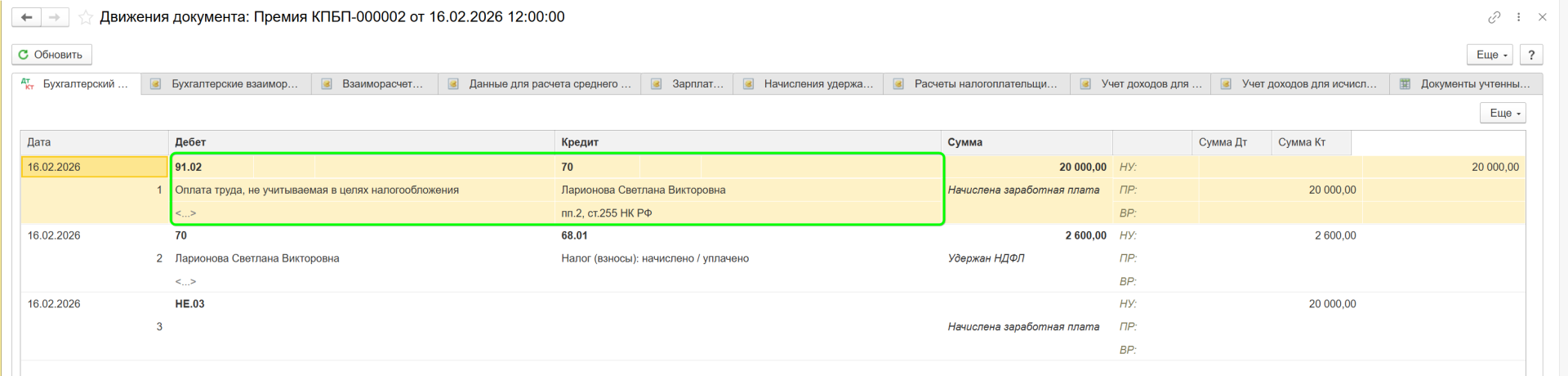
Task: Add document to favorites with star icon
Action: 85,17
